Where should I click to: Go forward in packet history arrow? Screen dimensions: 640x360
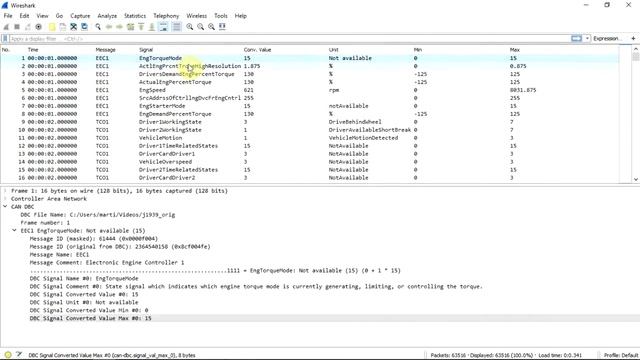coord(120,27)
